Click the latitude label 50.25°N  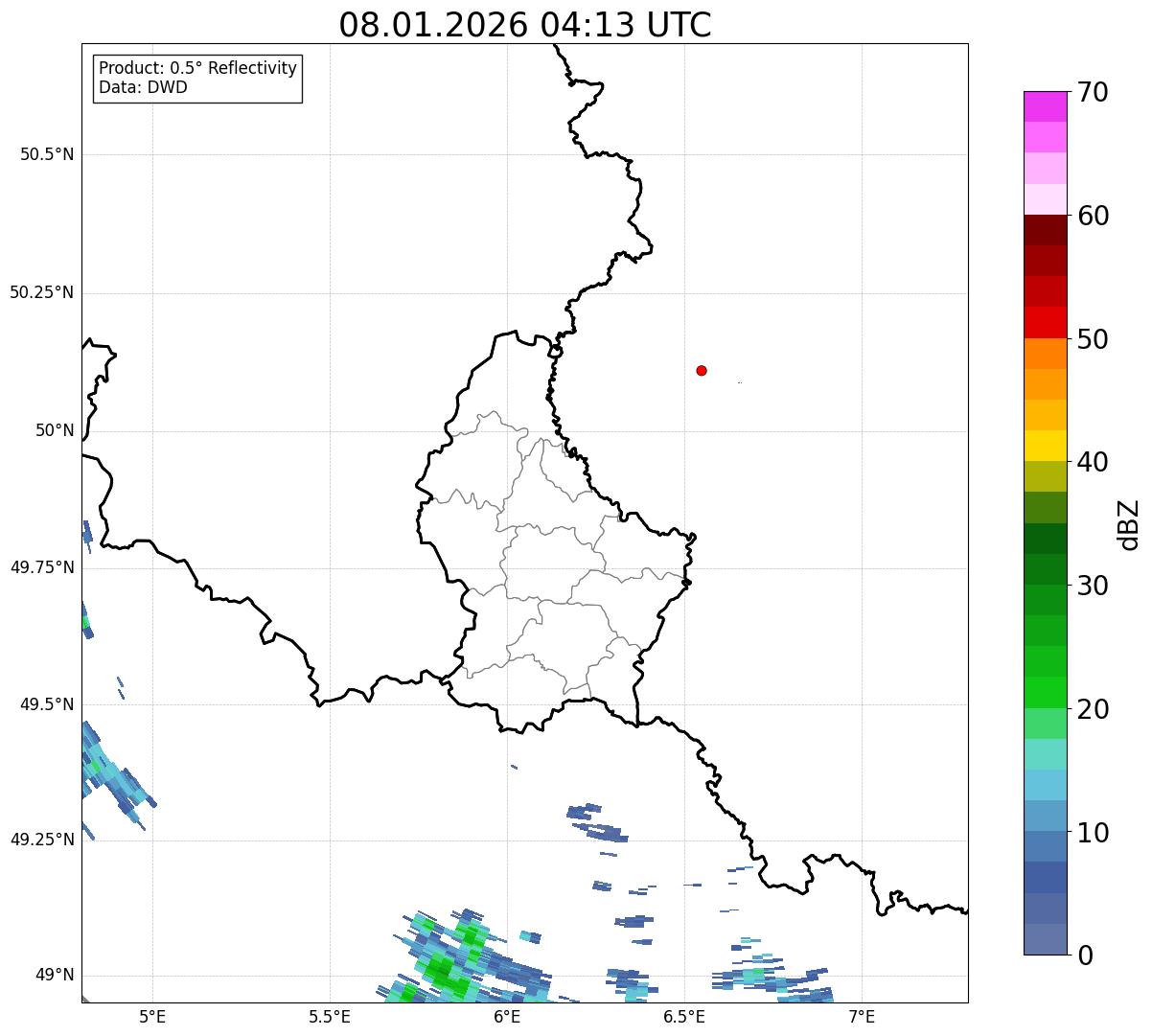tap(42, 292)
